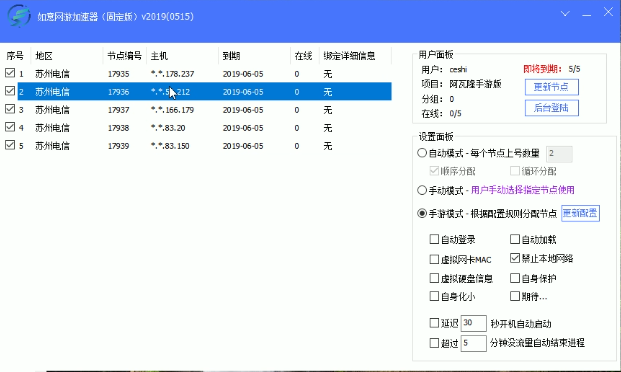Click the 更新节点 button
The width and height of the screenshot is (621, 372).
(552, 87)
